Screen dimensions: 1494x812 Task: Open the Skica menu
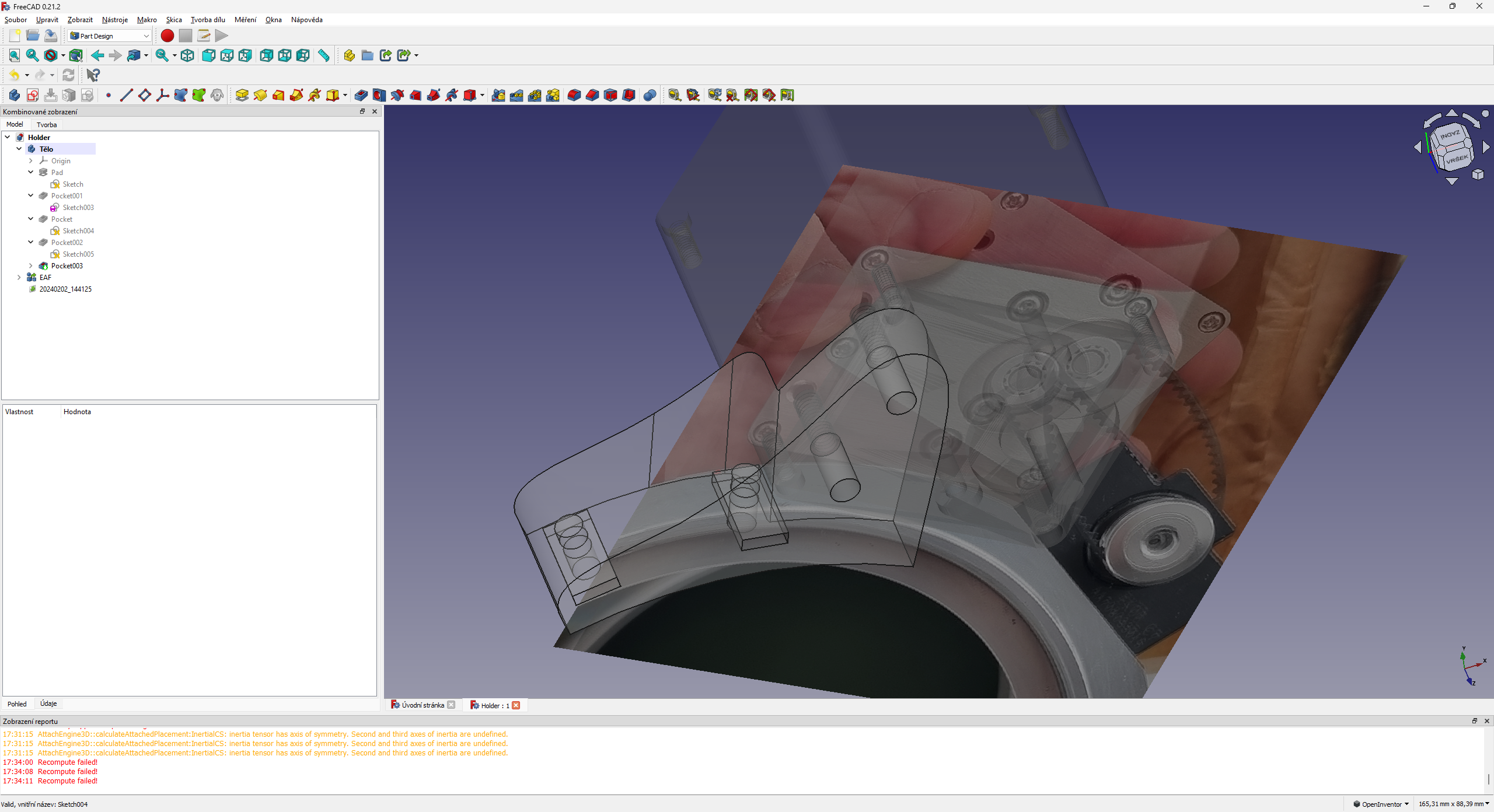point(173,19)
